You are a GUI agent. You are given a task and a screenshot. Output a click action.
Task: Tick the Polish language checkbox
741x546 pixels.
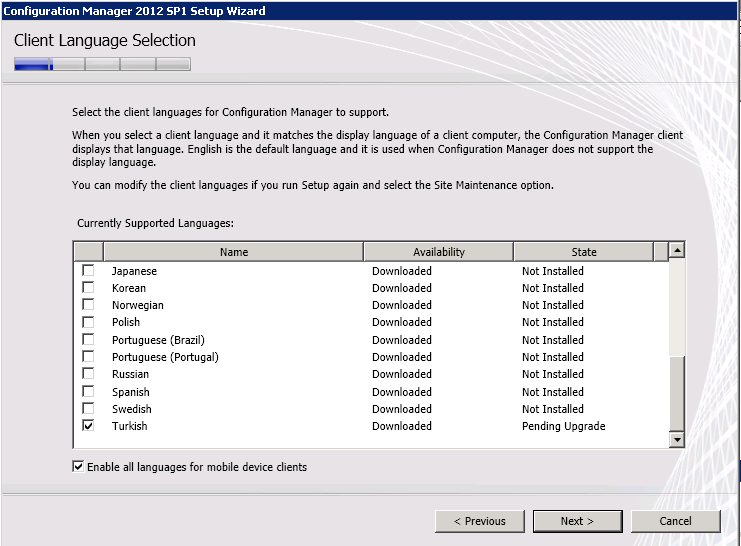click(89, 322)
